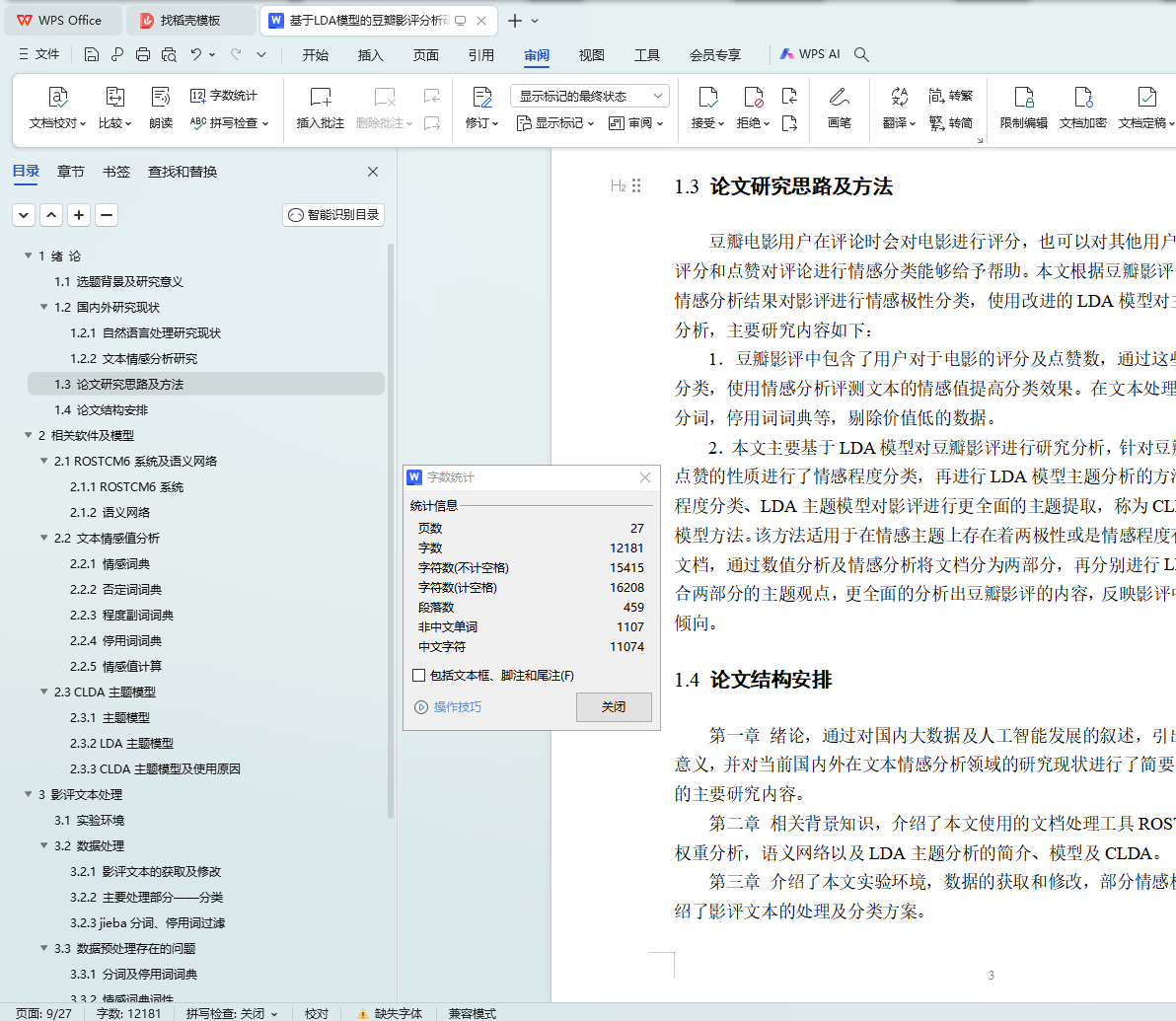
Task: Switch to 章节 tab in navigation pane
Action: click(x=70, y=172)
